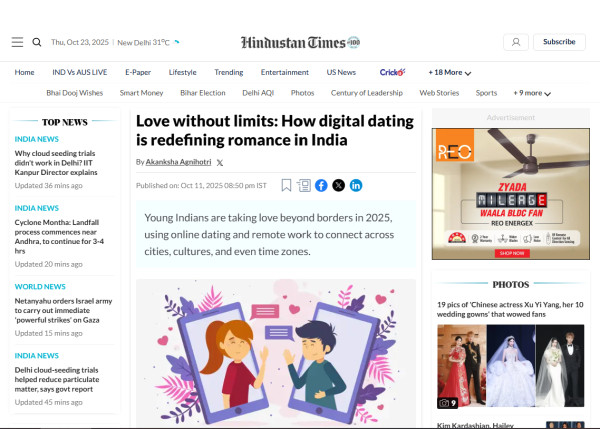Expand the '+9 more' topics dropdown
Screen dimensions: 600x429
click(531, 93)
